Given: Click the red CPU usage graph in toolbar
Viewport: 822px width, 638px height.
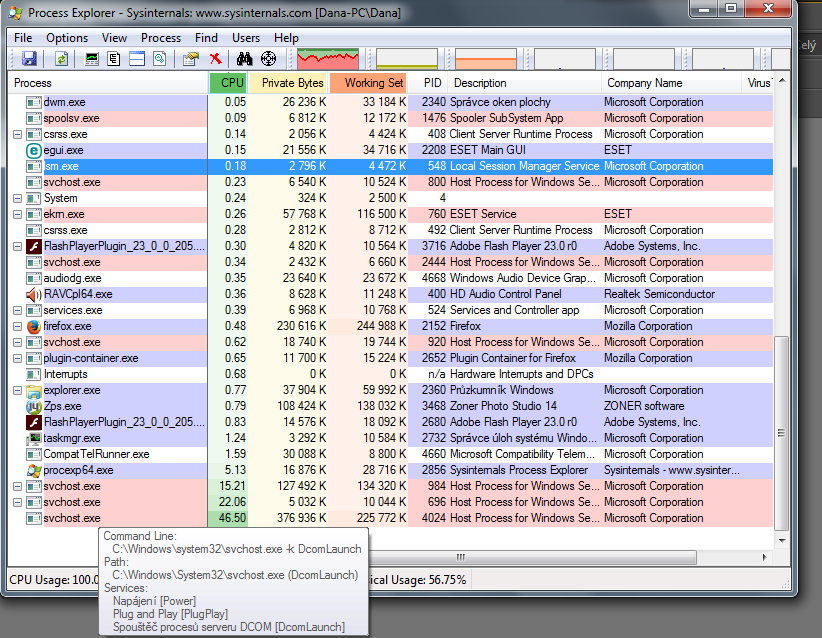Looking at the screenshot, I should 328,59.
